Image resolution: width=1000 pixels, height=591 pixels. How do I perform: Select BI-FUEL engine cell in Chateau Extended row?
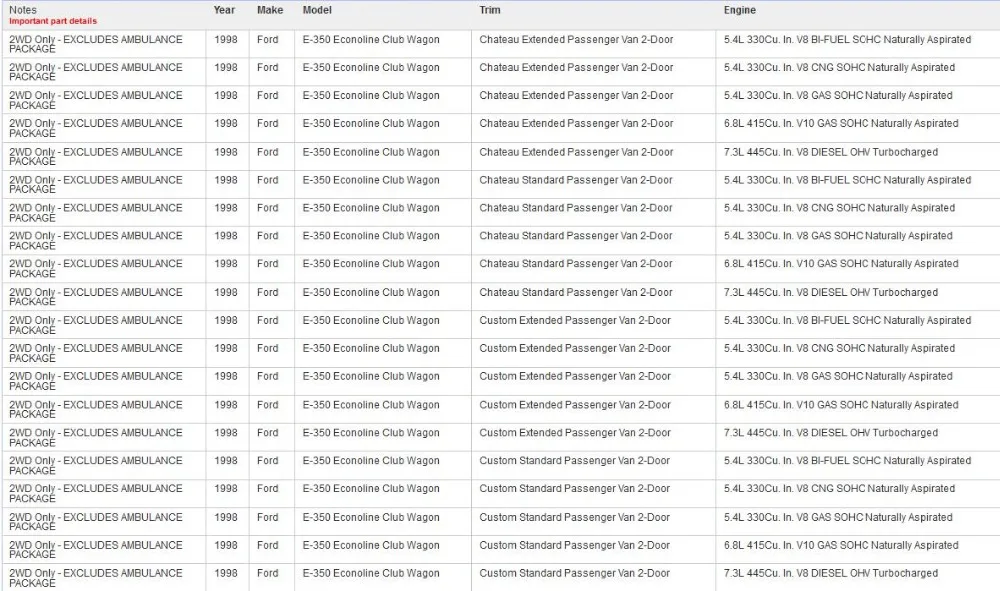coord(847,40)
